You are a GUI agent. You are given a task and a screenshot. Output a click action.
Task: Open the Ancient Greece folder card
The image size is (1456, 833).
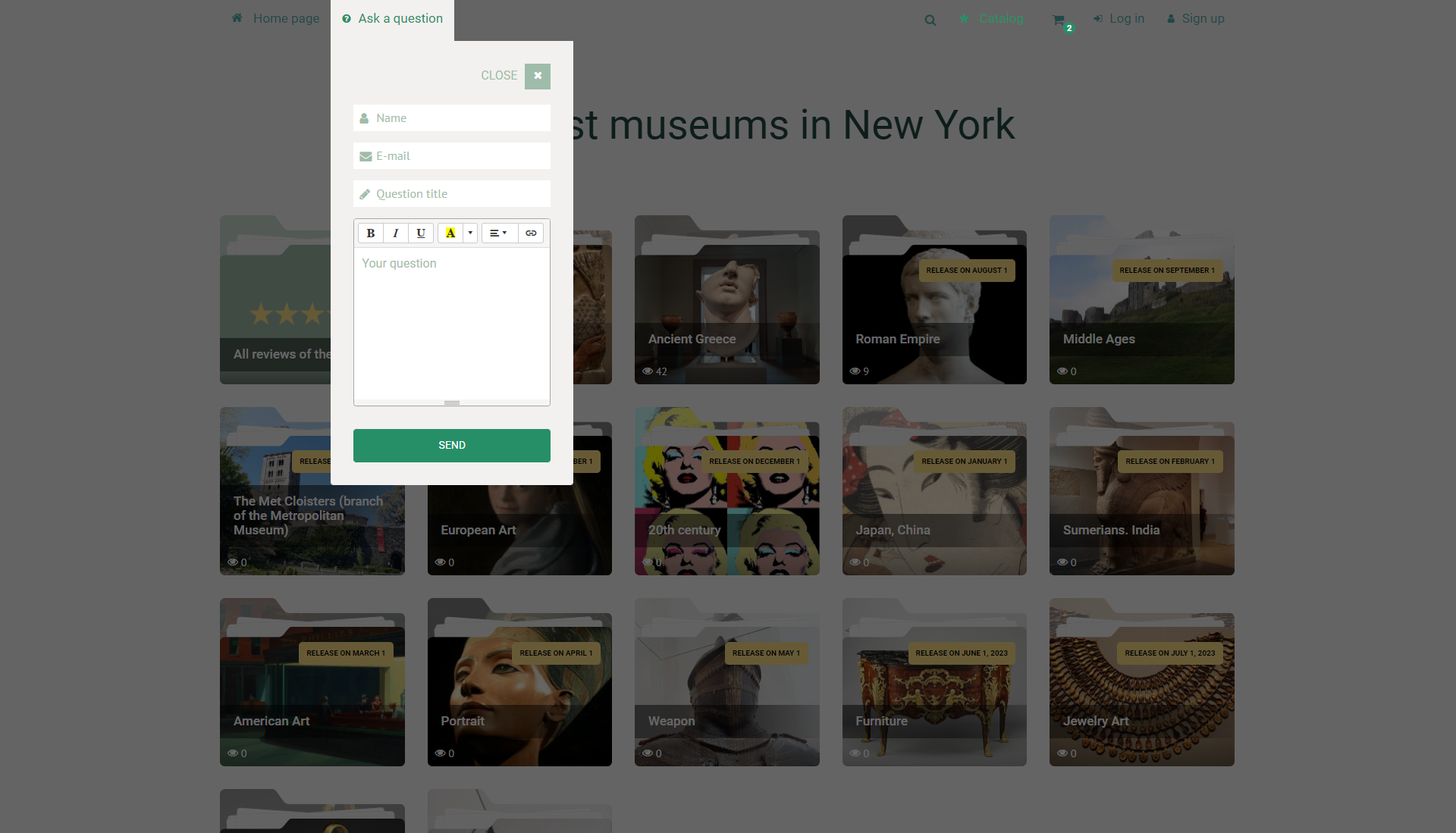726,300
